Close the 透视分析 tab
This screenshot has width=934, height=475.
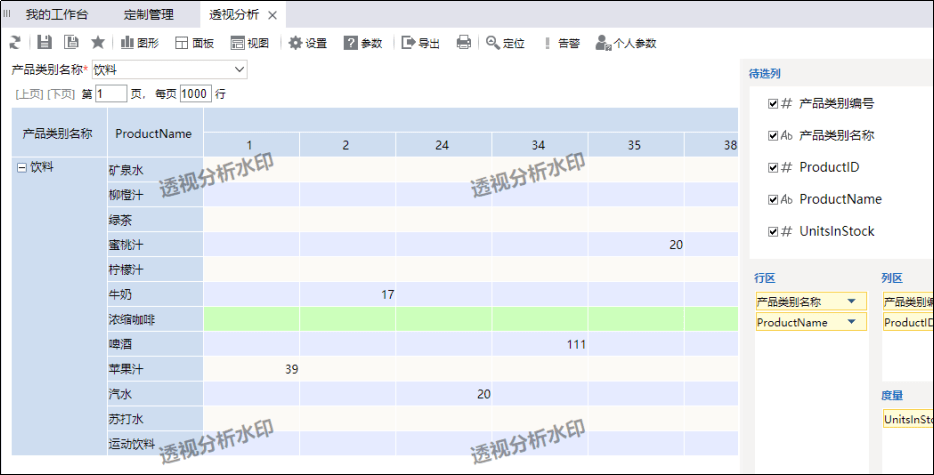[272, 15]
